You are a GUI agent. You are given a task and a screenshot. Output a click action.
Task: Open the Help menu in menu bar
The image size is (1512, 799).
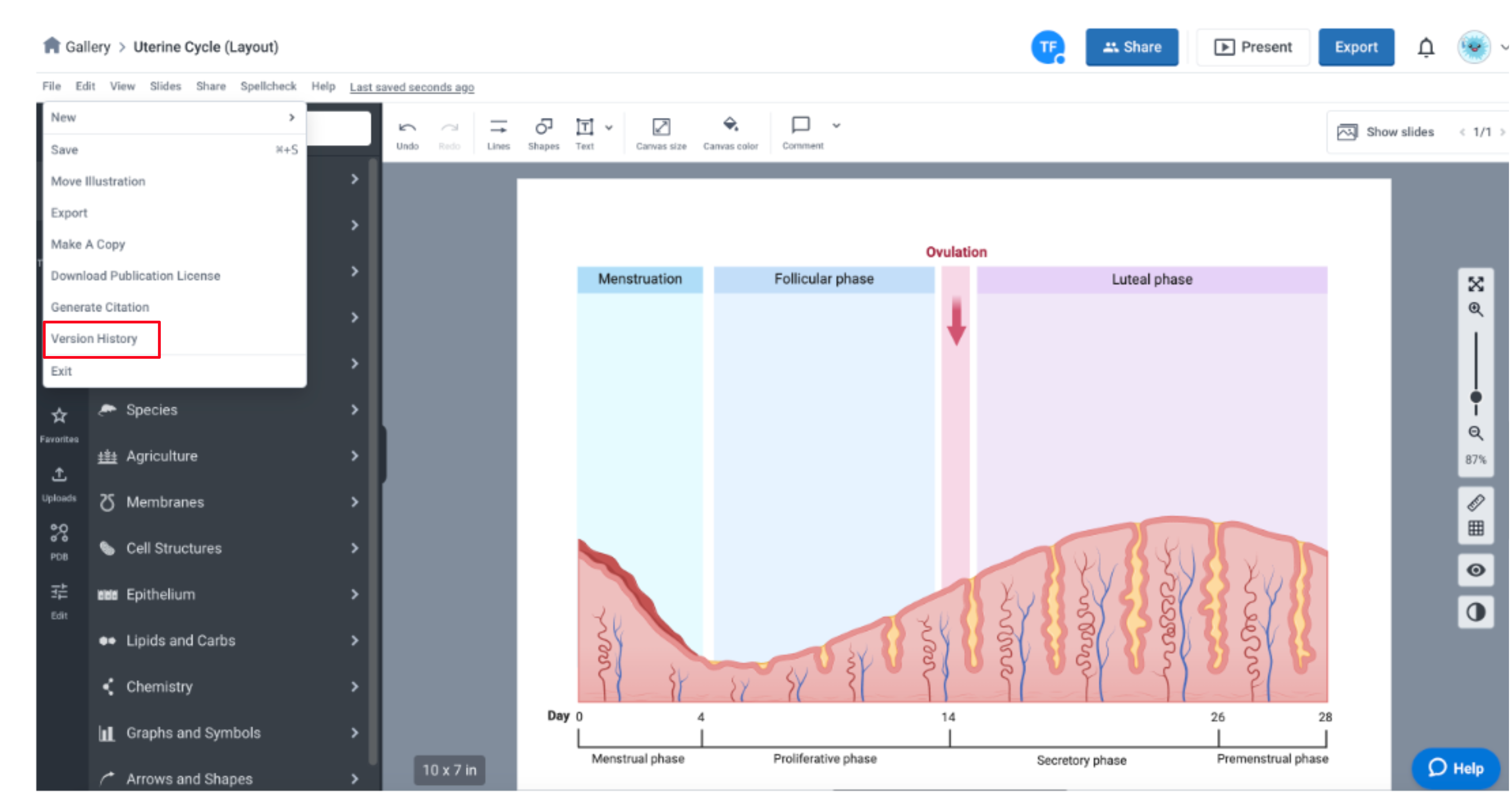click(323, 86)
